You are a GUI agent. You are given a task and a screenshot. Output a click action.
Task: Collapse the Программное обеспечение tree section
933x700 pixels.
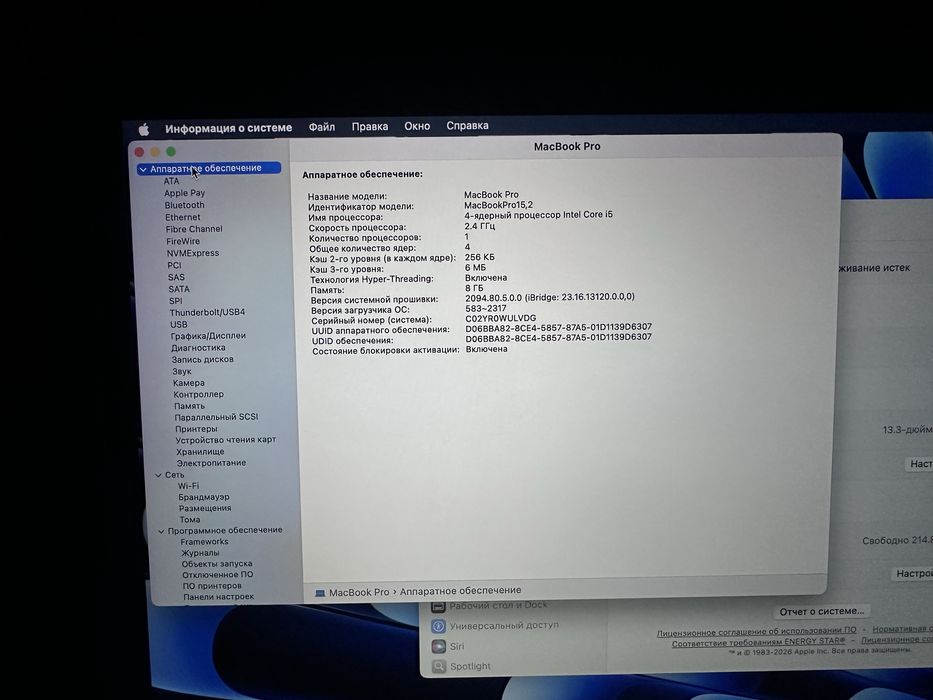pyautogui.click(x=161, y=531)
